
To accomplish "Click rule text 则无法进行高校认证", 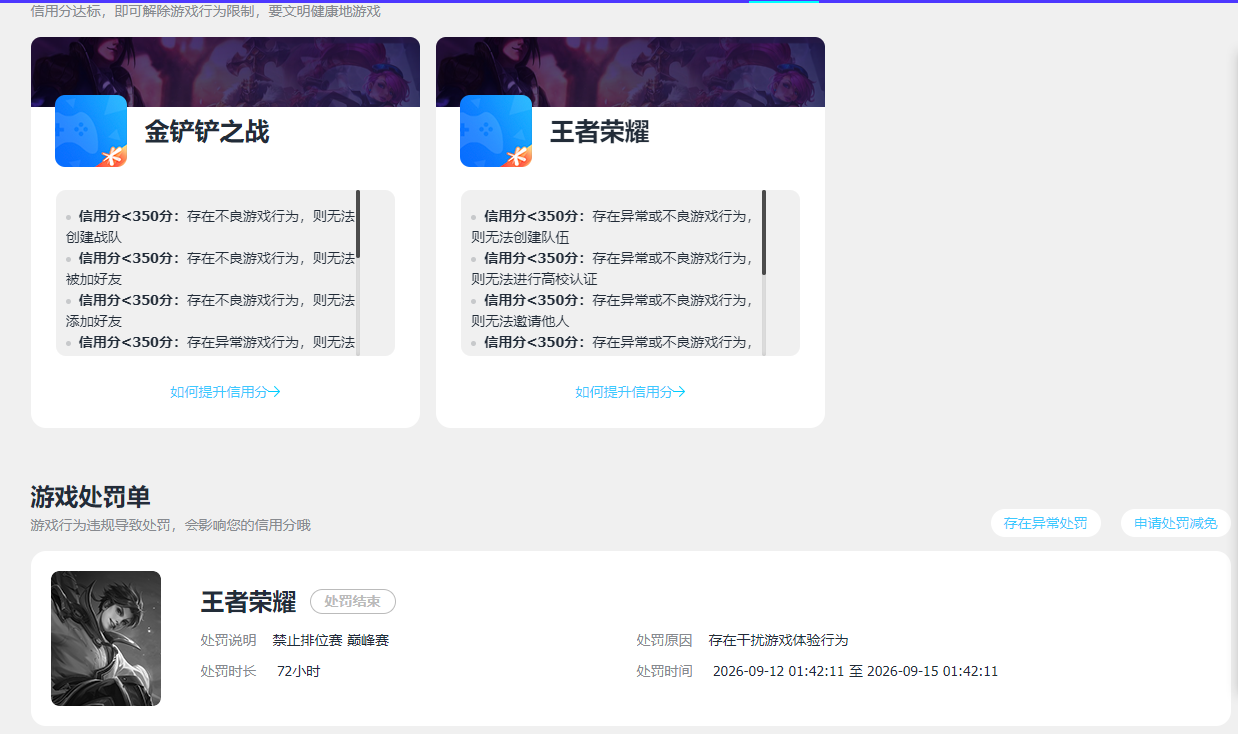I will coord(534,279).
